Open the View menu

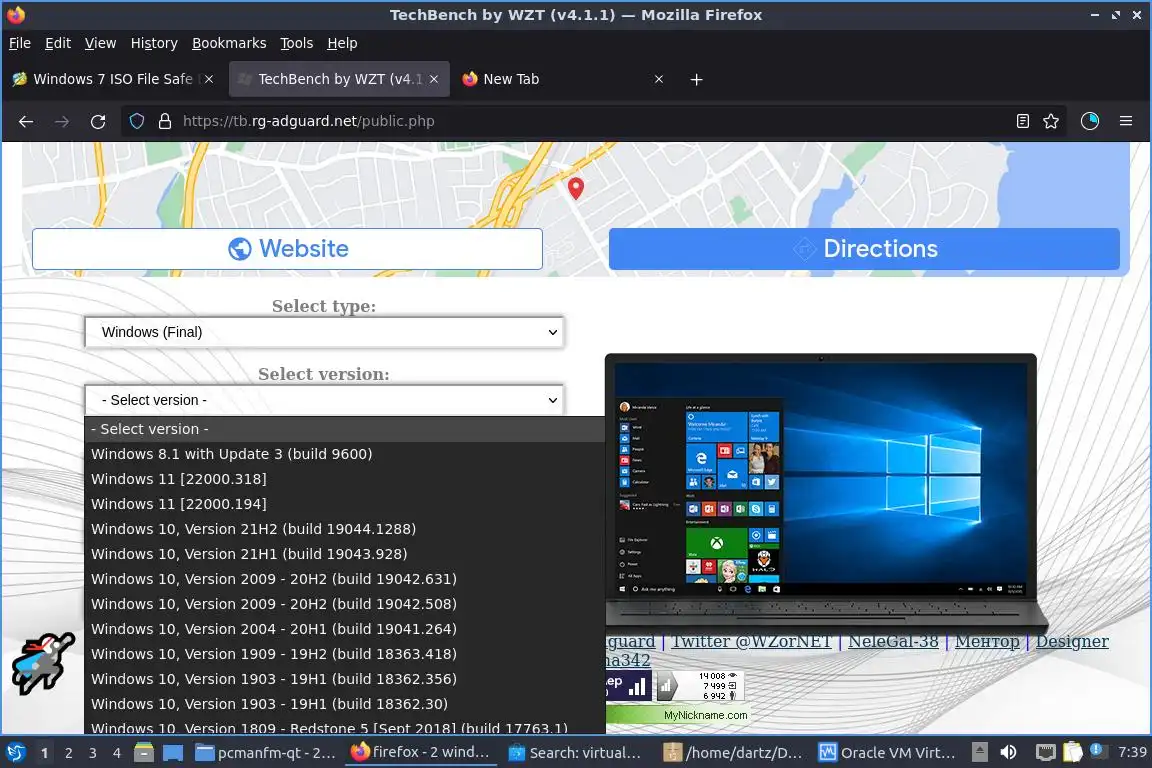[101, 43]
